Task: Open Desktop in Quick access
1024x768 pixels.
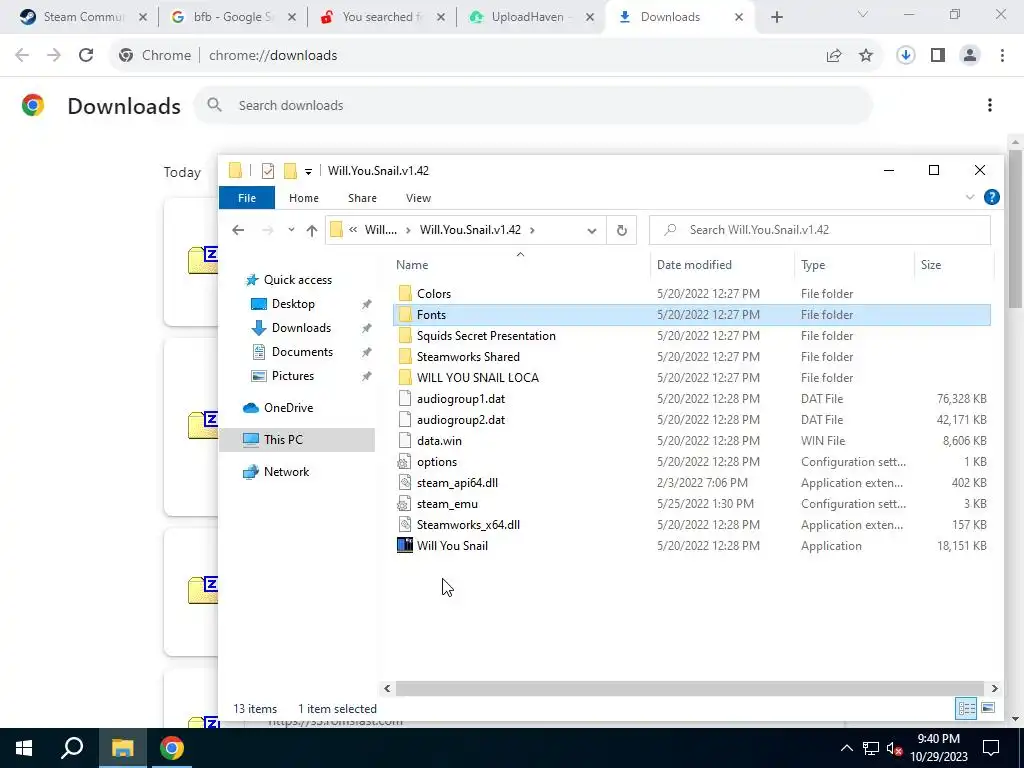Action: [293, 304]
